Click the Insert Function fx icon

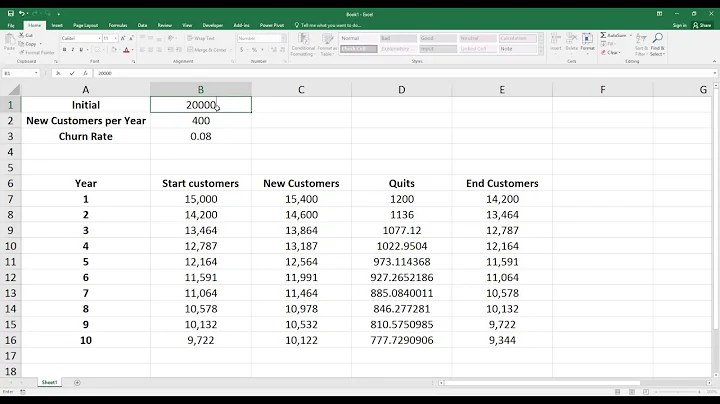(x=85, y=73)
